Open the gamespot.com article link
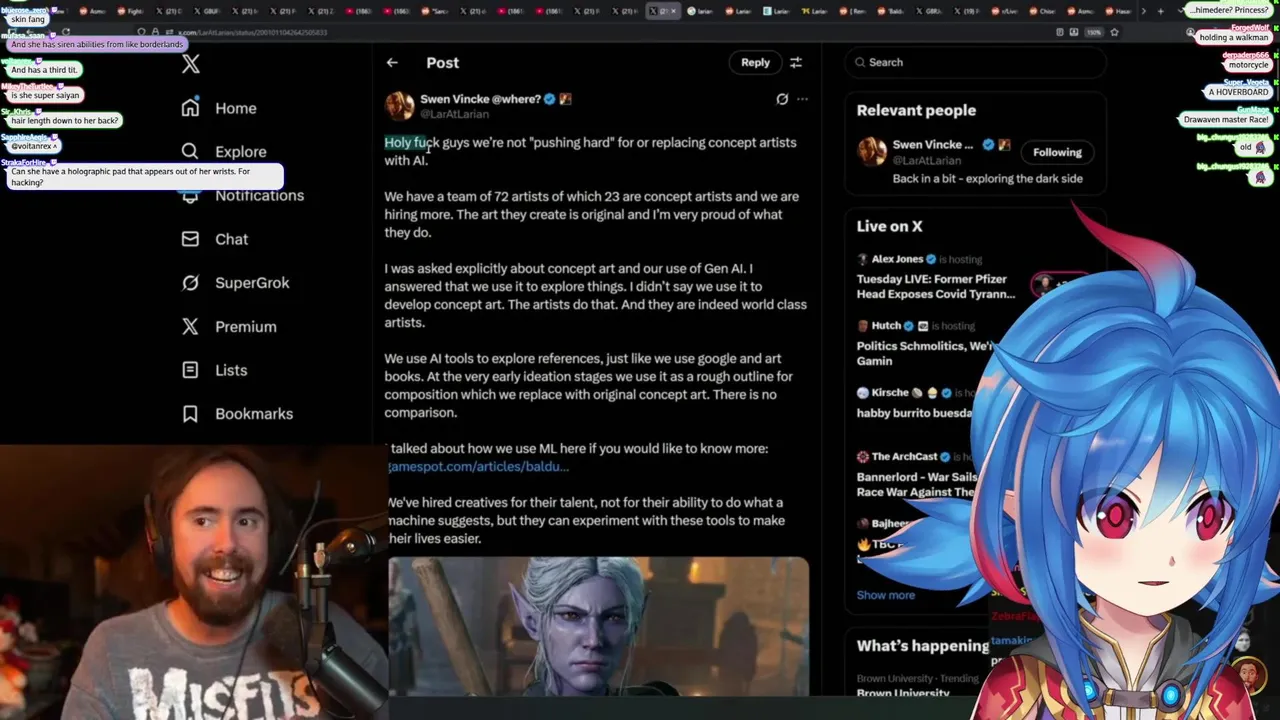Screen dimensions: 1280x720 (x=478, y=466)
